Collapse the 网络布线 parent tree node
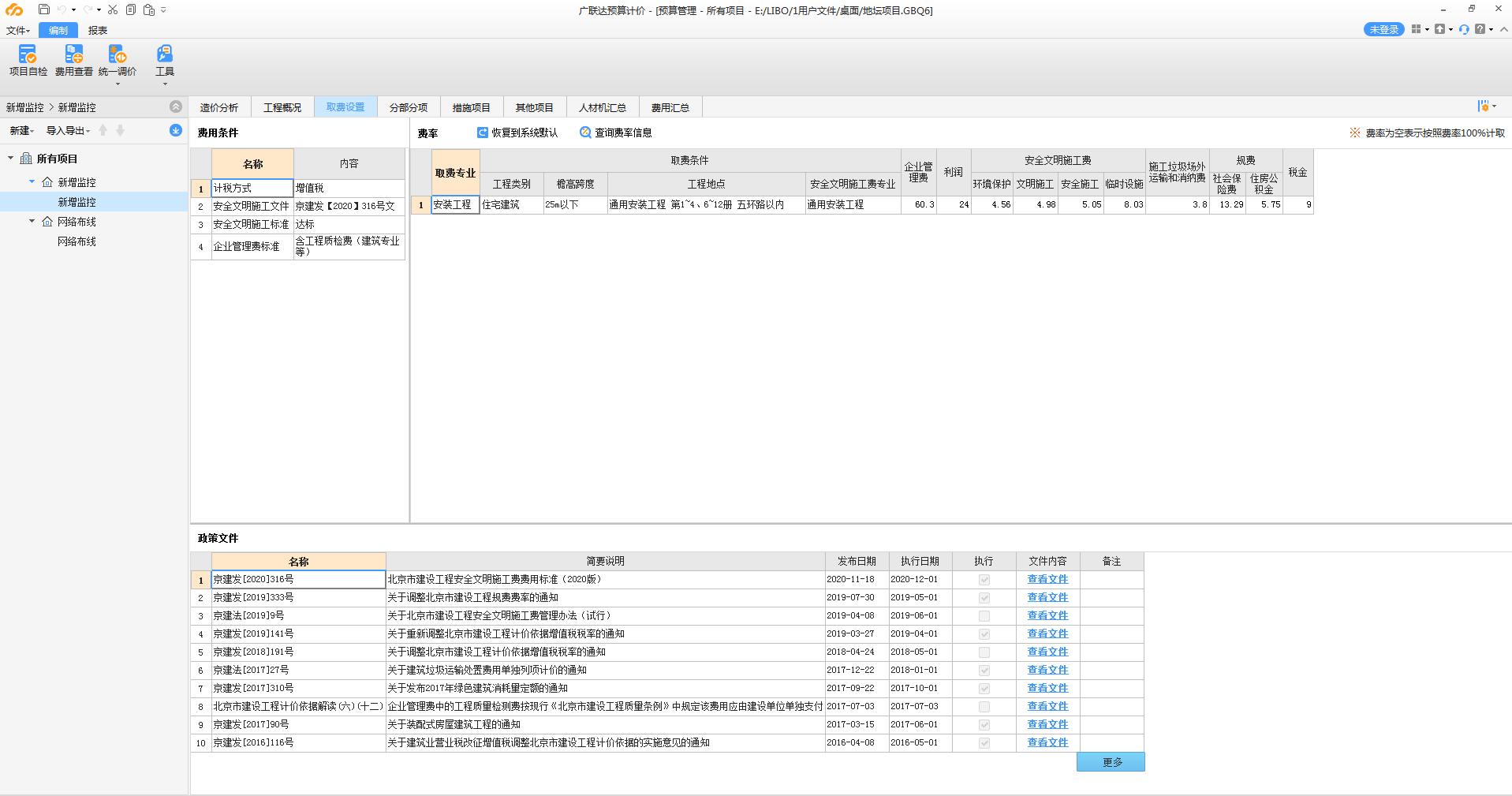Image resolution: width=1512 pixels, height=796 pixels. coord(32,221)
